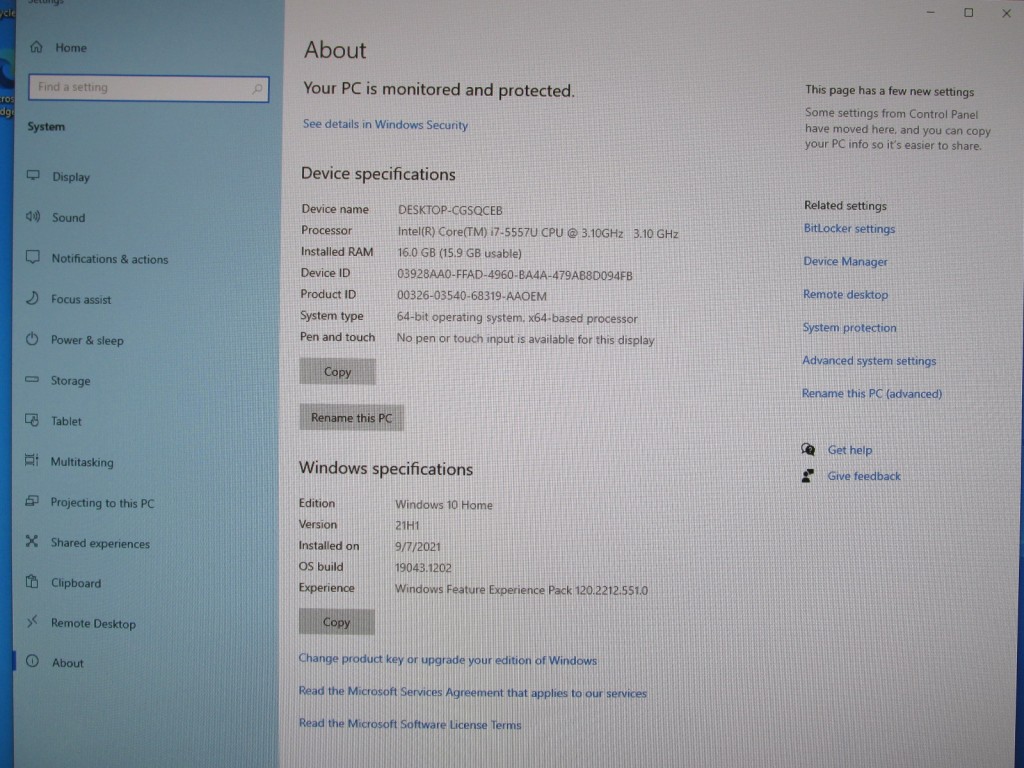Click the Rename this PC button
The height and width of the screenshot is (768, 1024).
point(351,417)
